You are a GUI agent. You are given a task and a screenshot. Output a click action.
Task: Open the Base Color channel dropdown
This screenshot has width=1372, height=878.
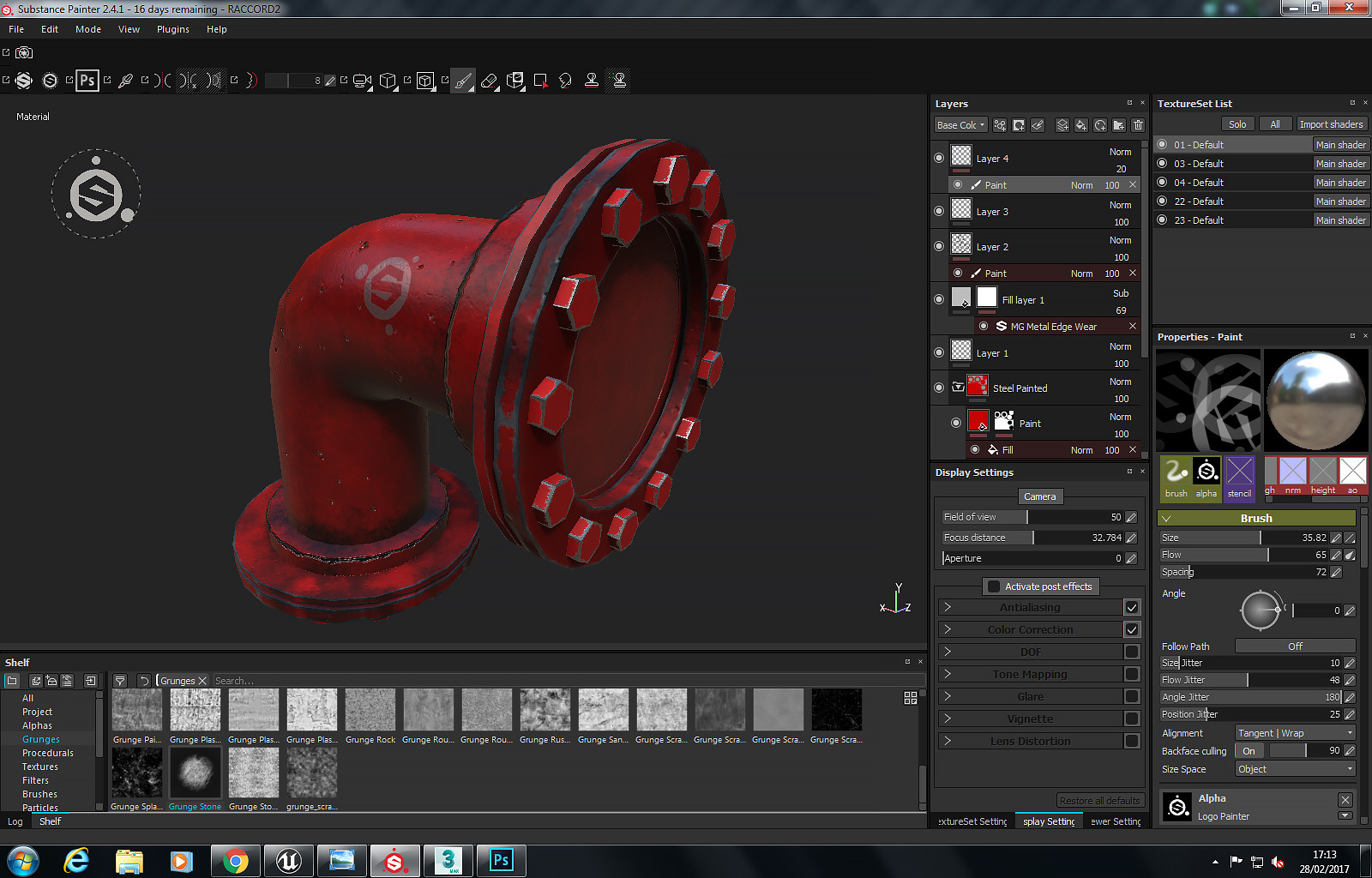pyautogui.click(x=960, y=125)
